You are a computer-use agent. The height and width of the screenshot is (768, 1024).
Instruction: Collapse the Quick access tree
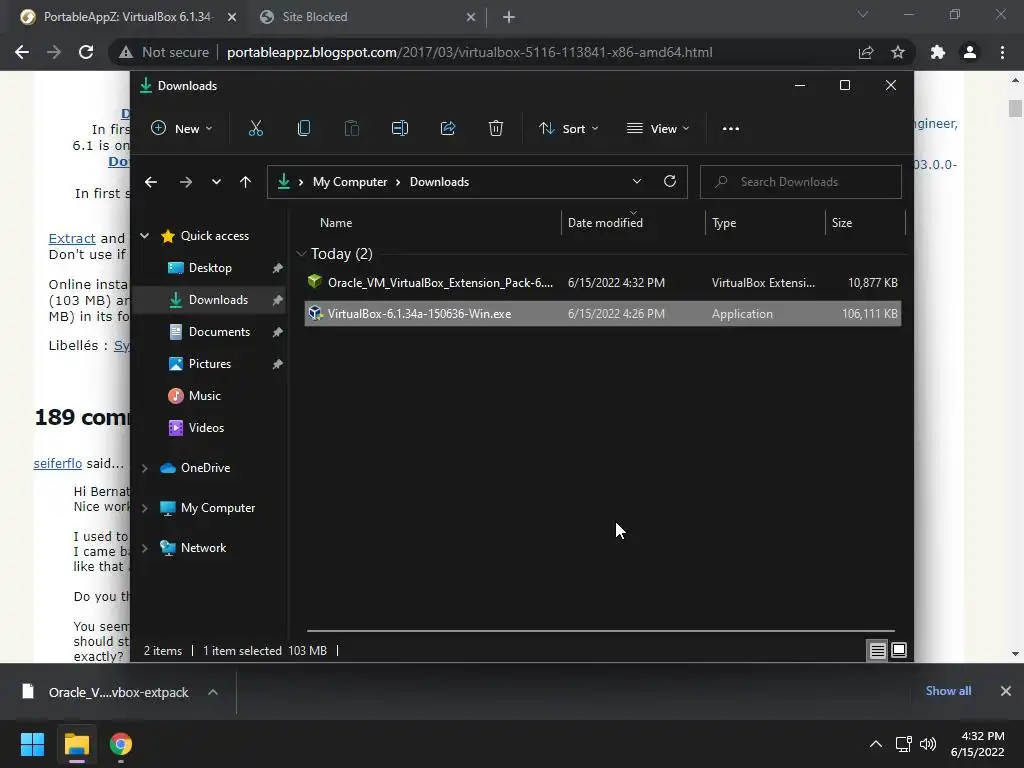tap(145, 236)
